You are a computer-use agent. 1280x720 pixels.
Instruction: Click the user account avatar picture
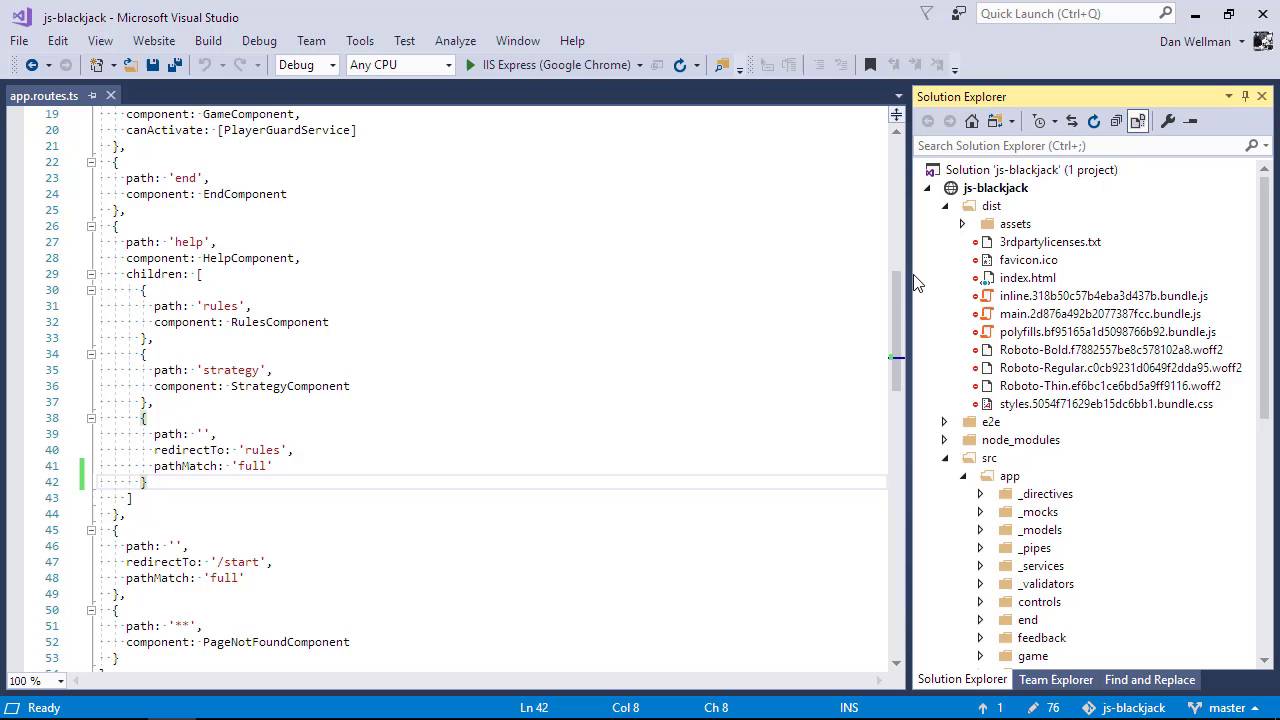click(x=1265, y=41)
